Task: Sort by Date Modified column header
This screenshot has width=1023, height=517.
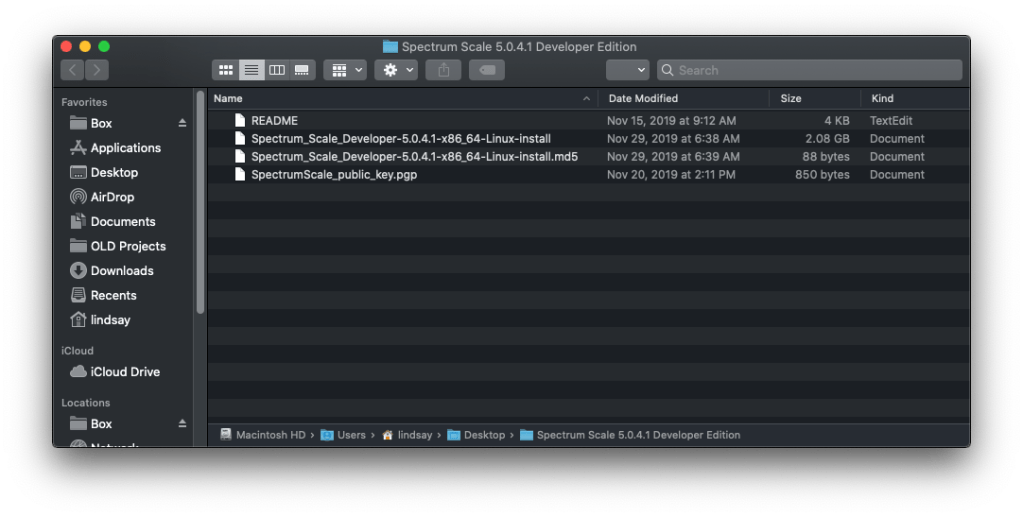Action: tap(643, 98)
